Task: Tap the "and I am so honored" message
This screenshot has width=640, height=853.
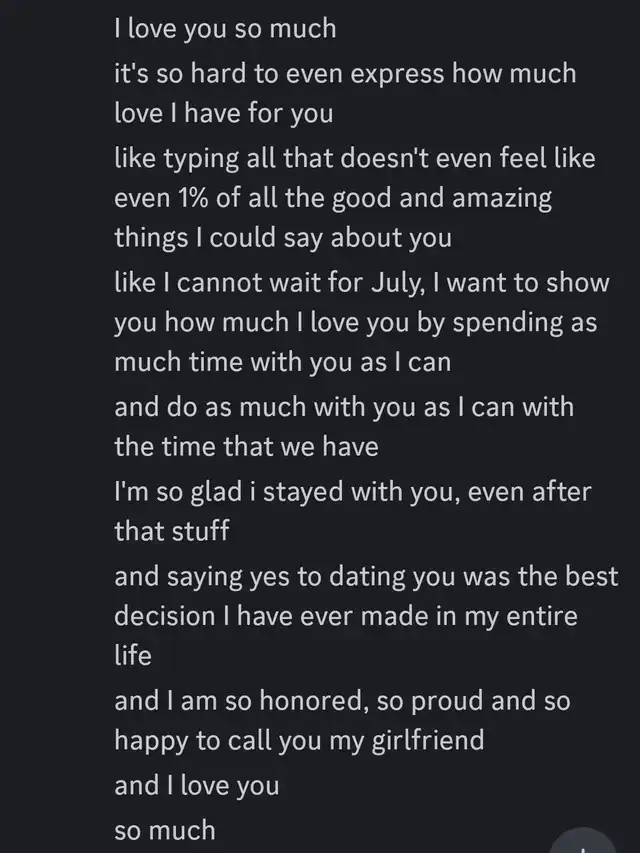Action: (342, 700)
